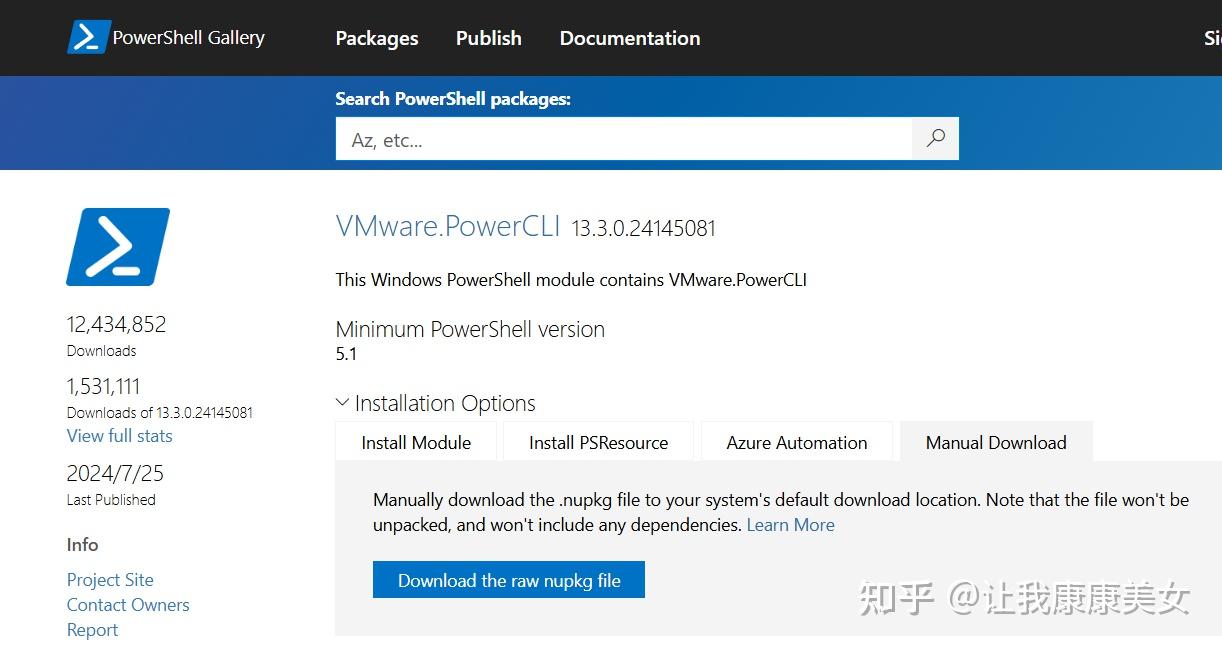The width and height of the screenshot is (1222, 647).
Task: Click the Report link
Action: coord(92,630)
